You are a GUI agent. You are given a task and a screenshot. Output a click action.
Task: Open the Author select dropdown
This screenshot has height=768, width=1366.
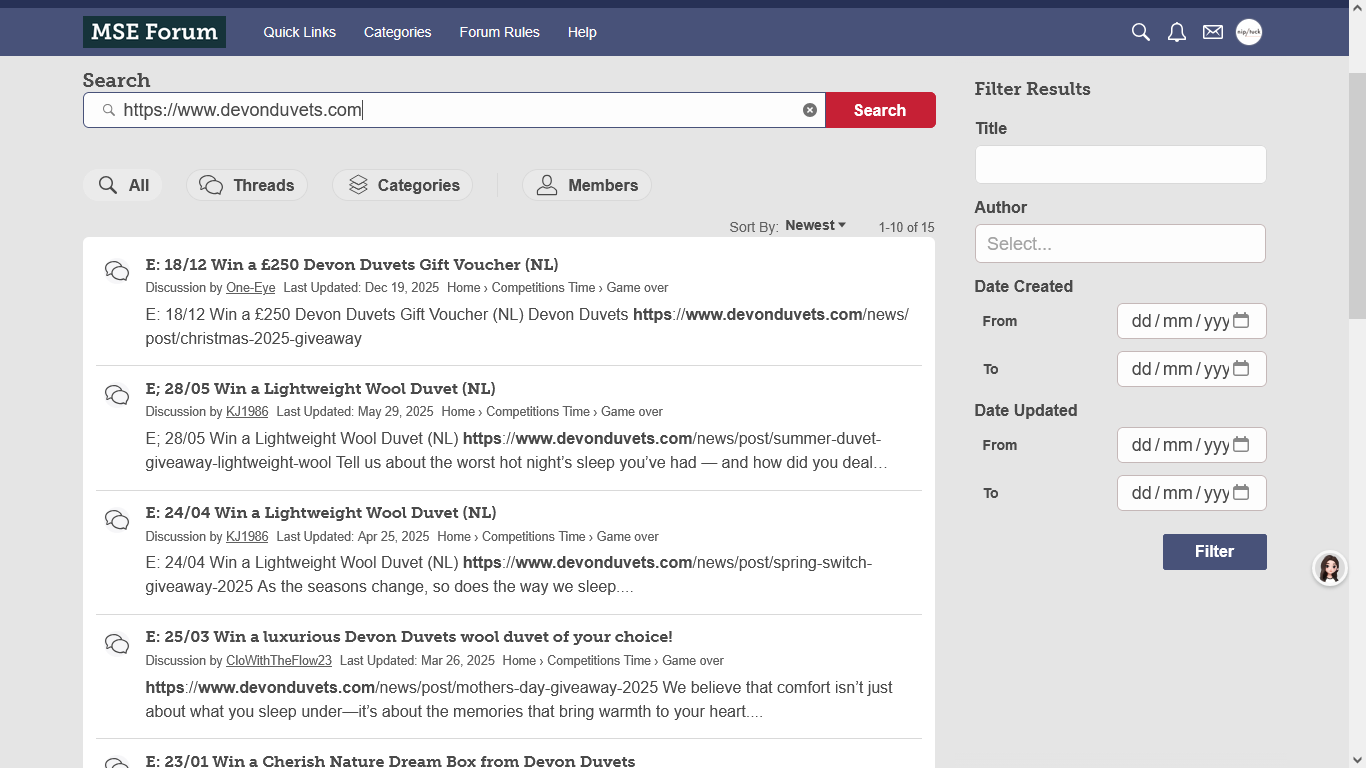[1120, 244]
